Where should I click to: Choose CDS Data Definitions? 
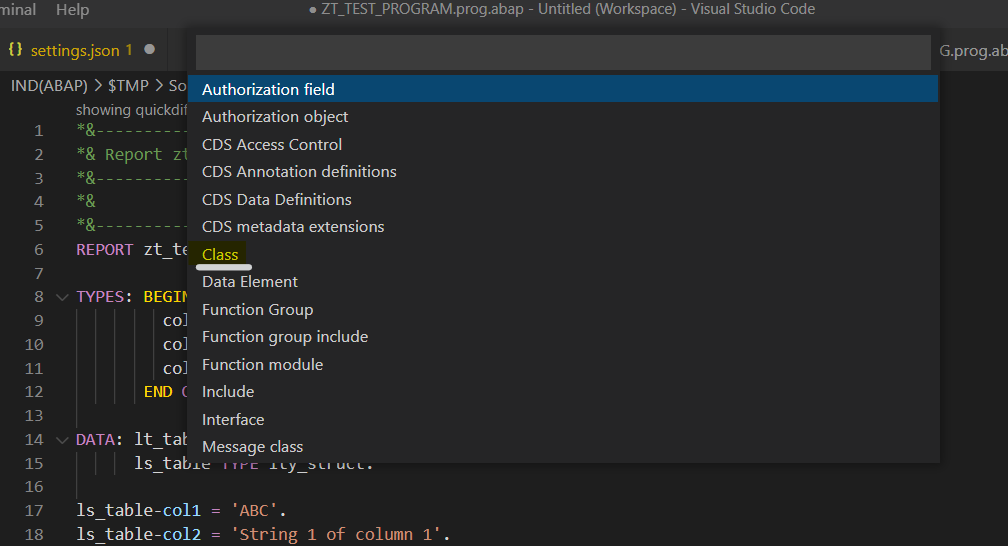277,200
